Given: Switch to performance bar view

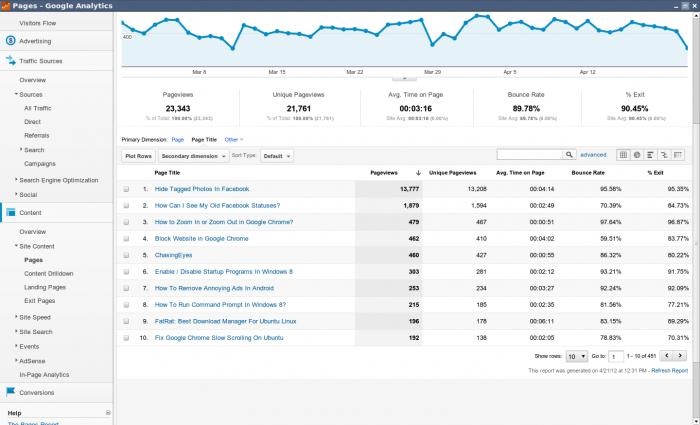Looking at the screenshot, I should coord(650,155).
